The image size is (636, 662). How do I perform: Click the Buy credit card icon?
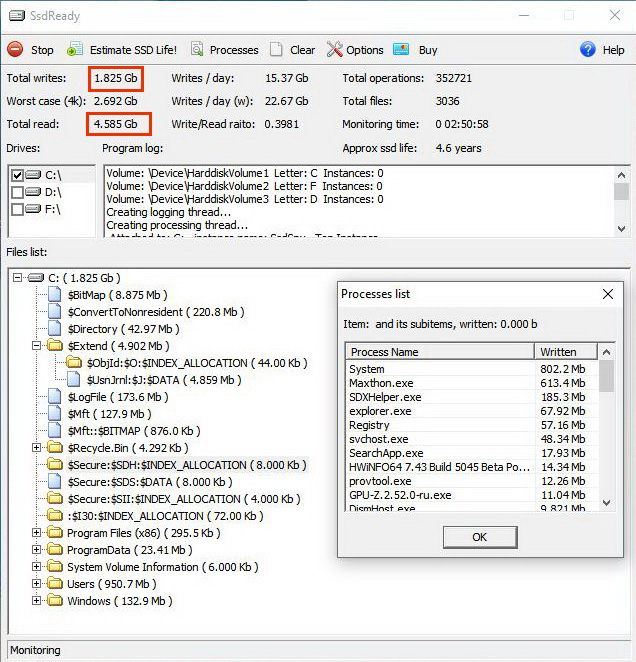[401, 49]
